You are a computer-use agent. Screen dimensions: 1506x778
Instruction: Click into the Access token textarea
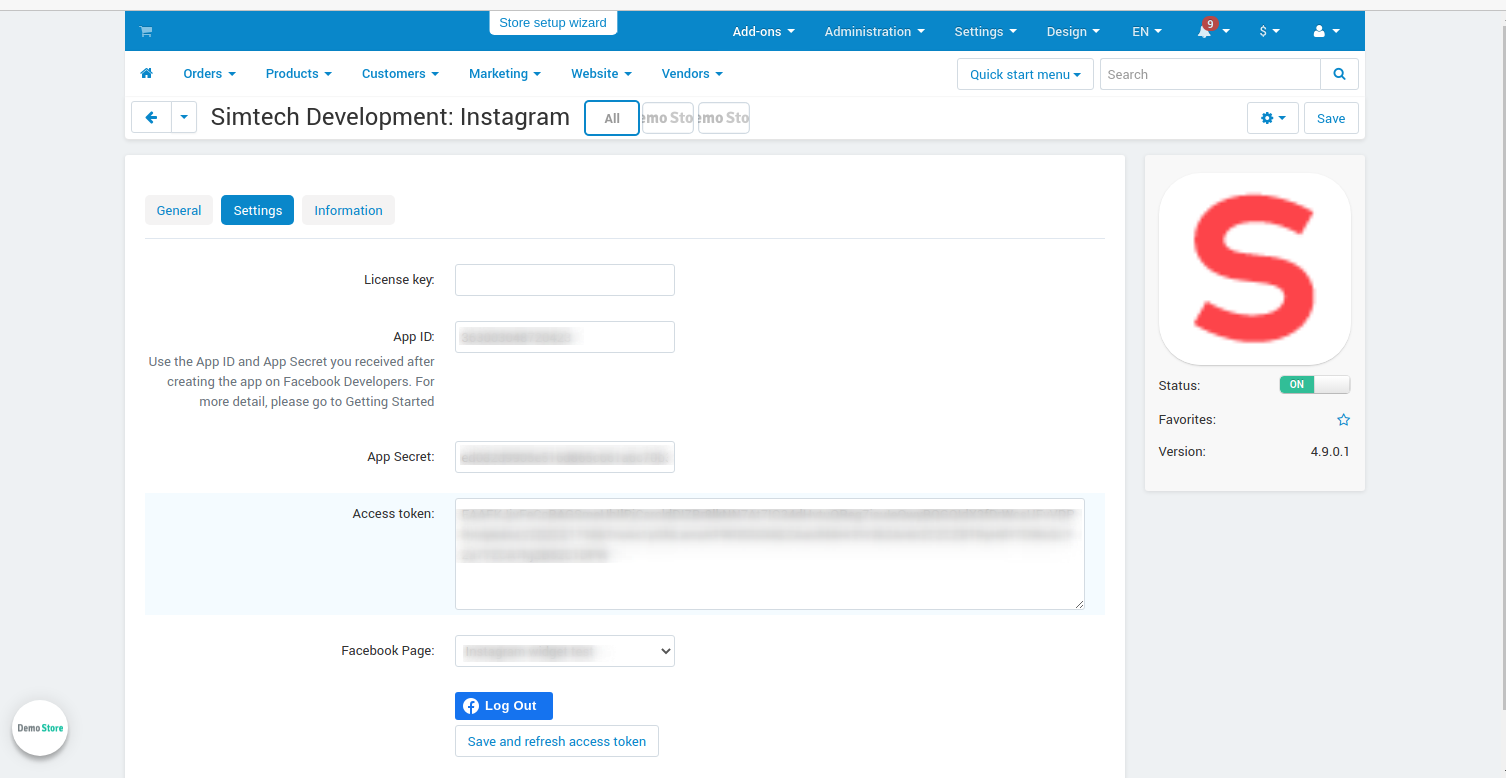point(770,554)
